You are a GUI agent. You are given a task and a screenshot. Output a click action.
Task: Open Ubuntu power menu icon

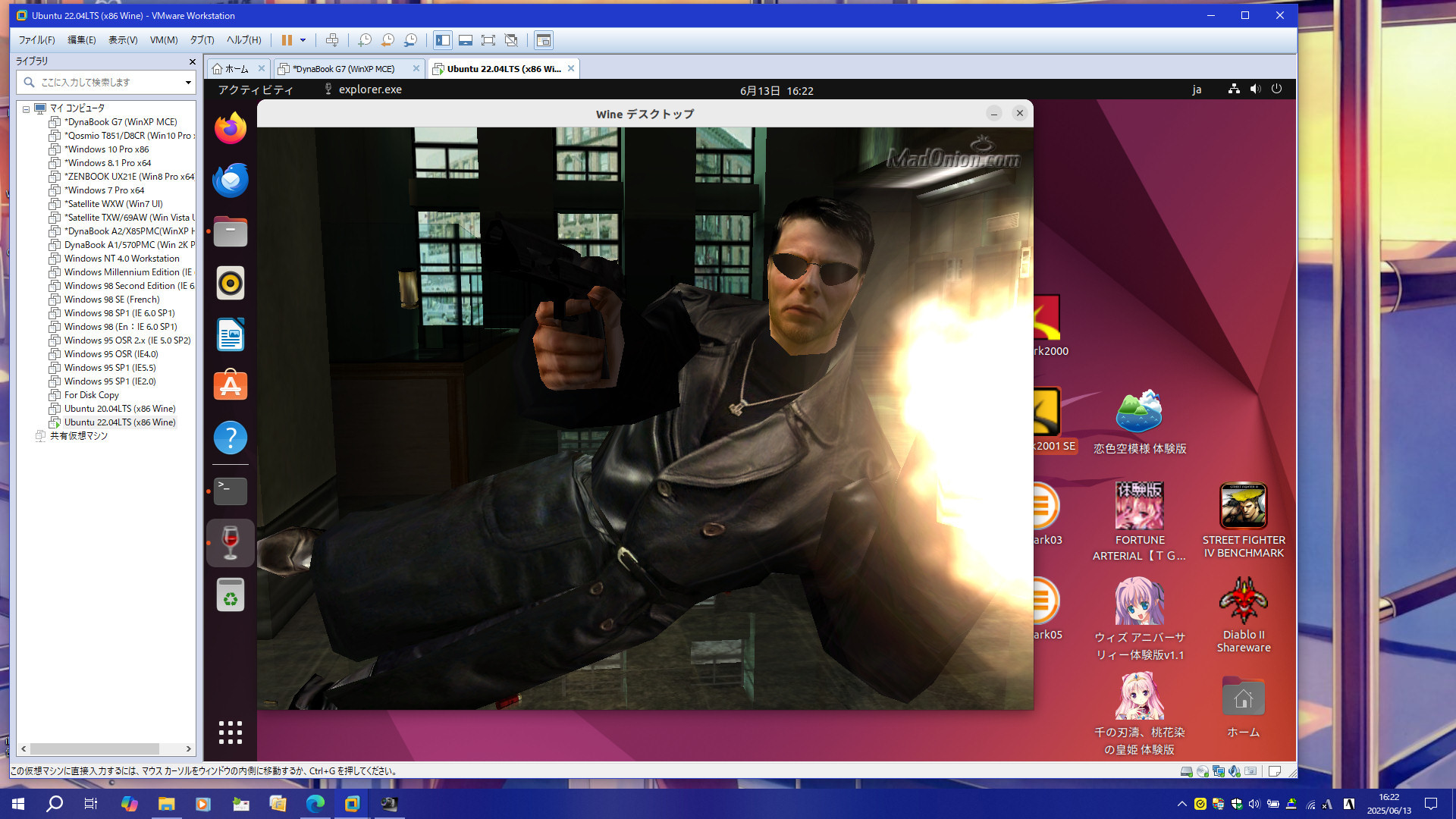(1277, 89)
